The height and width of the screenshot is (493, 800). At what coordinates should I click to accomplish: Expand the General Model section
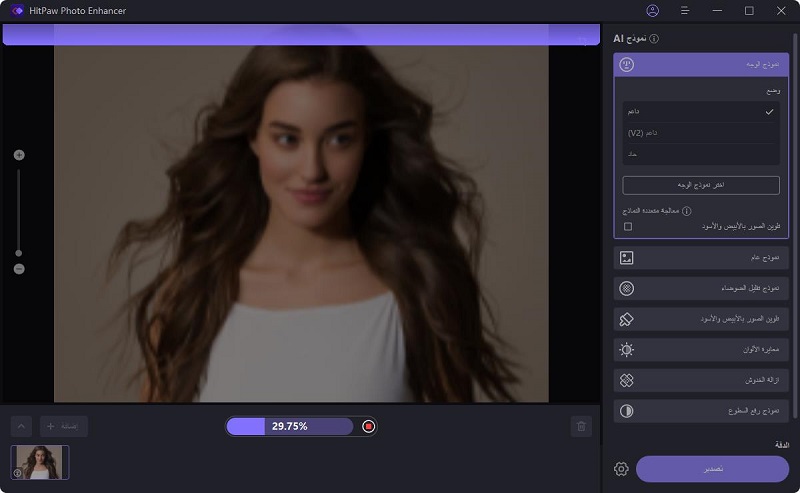pyautogui.click(x=700, y=258)
